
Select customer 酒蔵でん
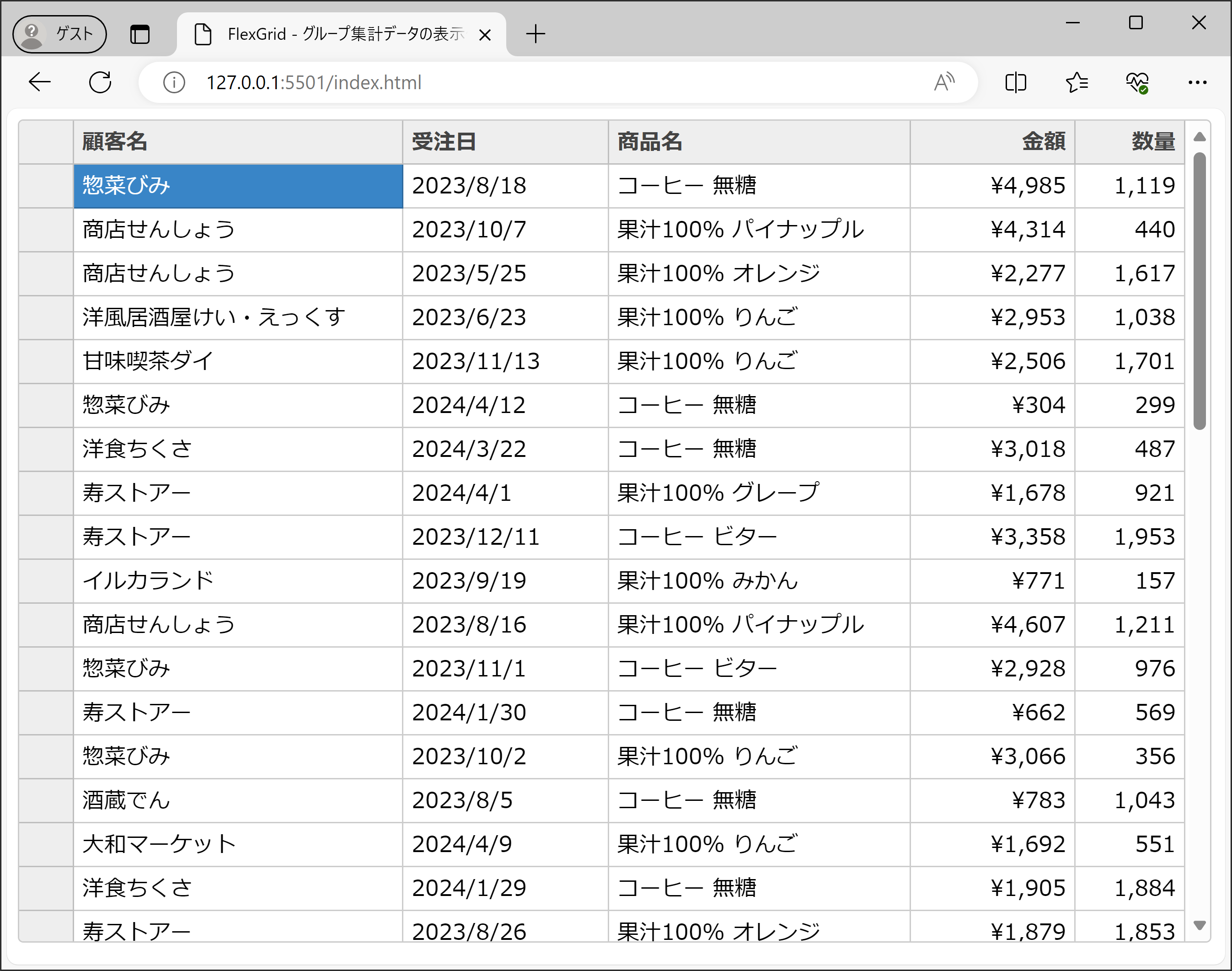click(x=238, y=800)
